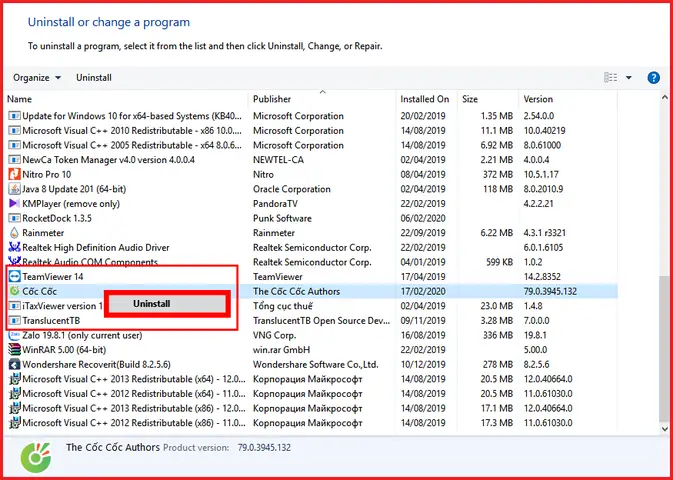Click the Visual C++ 2012 (x86) icon

pyautogui.click(x=15, y=423)
